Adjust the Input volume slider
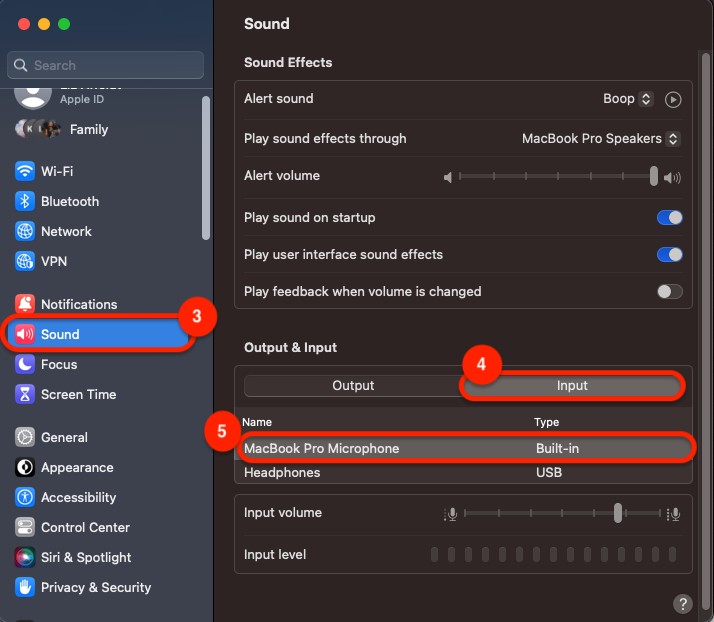Viewport: 714px width, 622px height. coord(618,513)
